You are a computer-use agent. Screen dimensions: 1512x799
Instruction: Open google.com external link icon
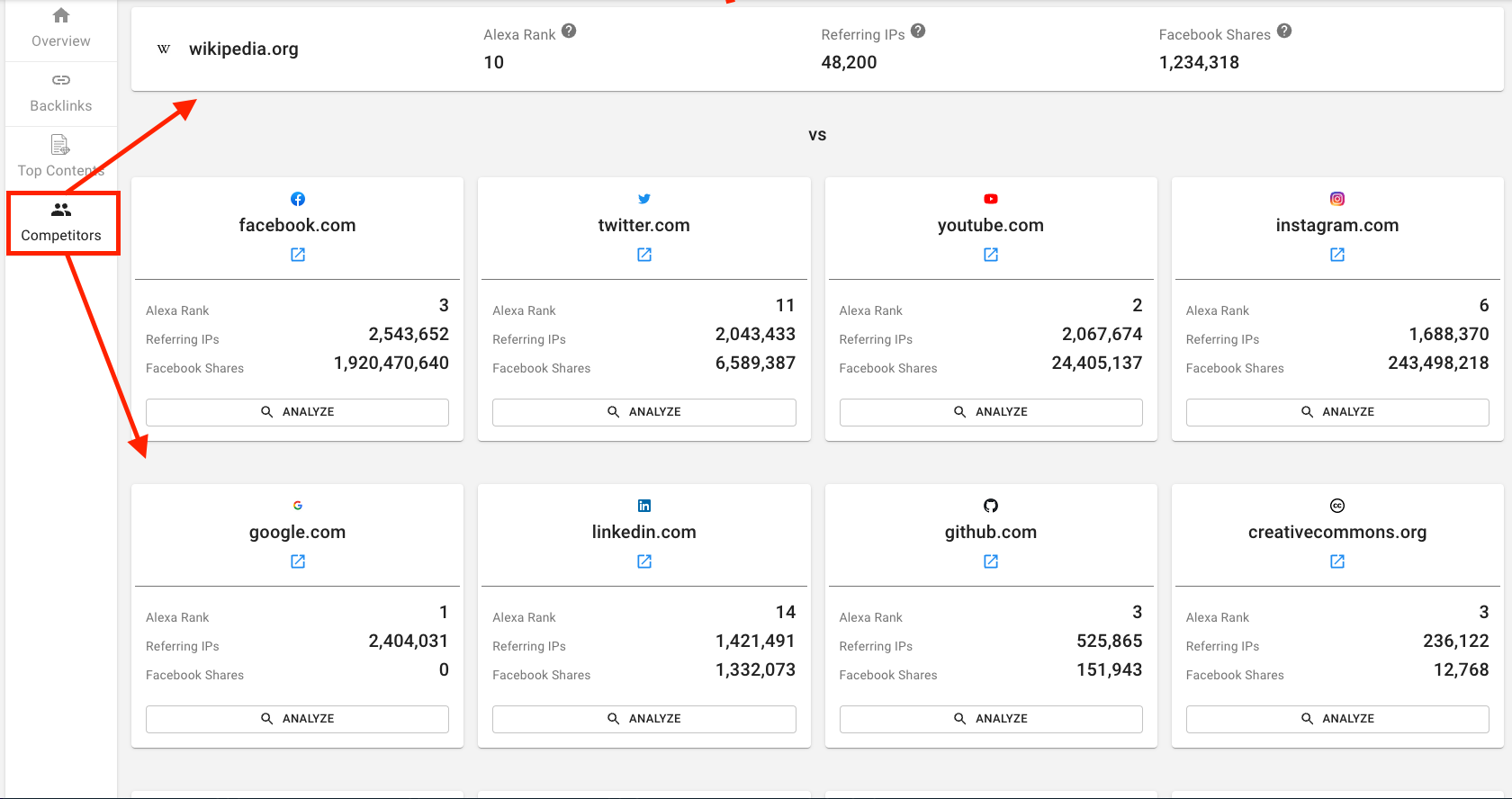coord(298,561)
